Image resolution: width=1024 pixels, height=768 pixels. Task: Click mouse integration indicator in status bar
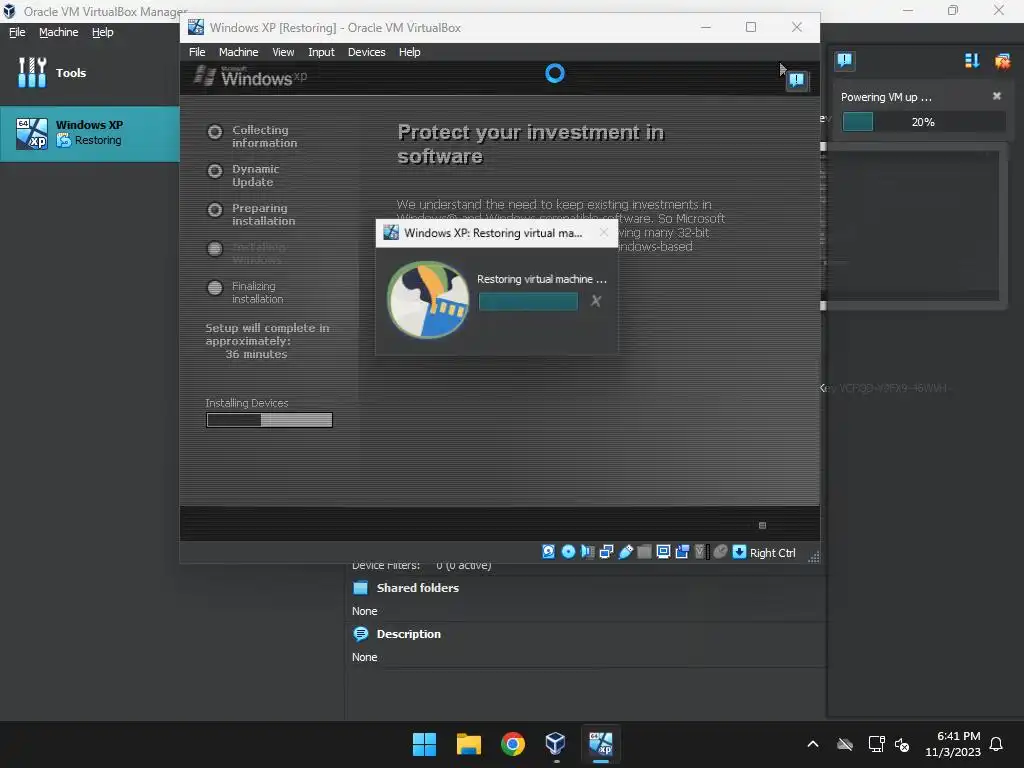[720, 552]
